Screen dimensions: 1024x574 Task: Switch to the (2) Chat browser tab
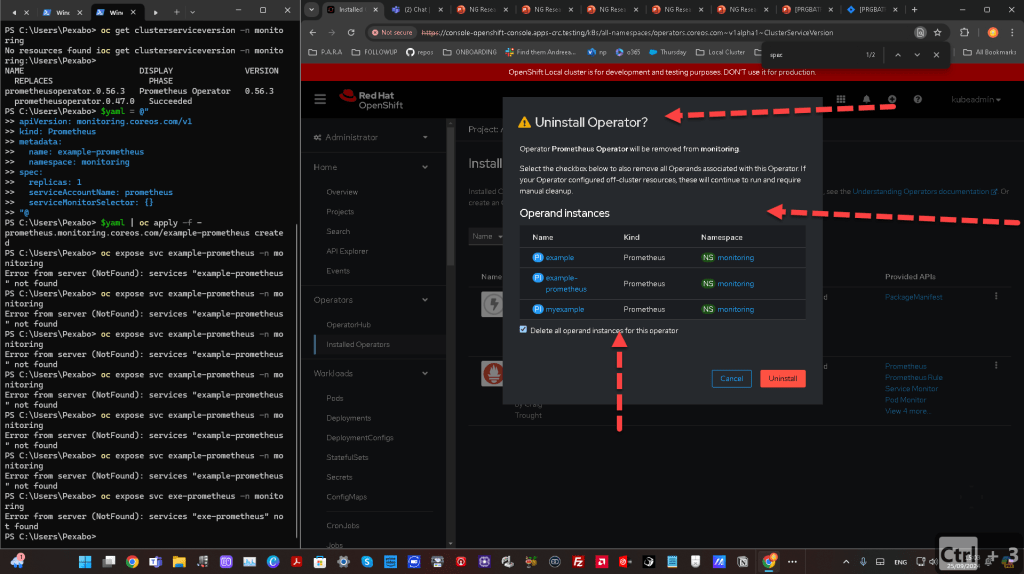[x=416, y=10]
